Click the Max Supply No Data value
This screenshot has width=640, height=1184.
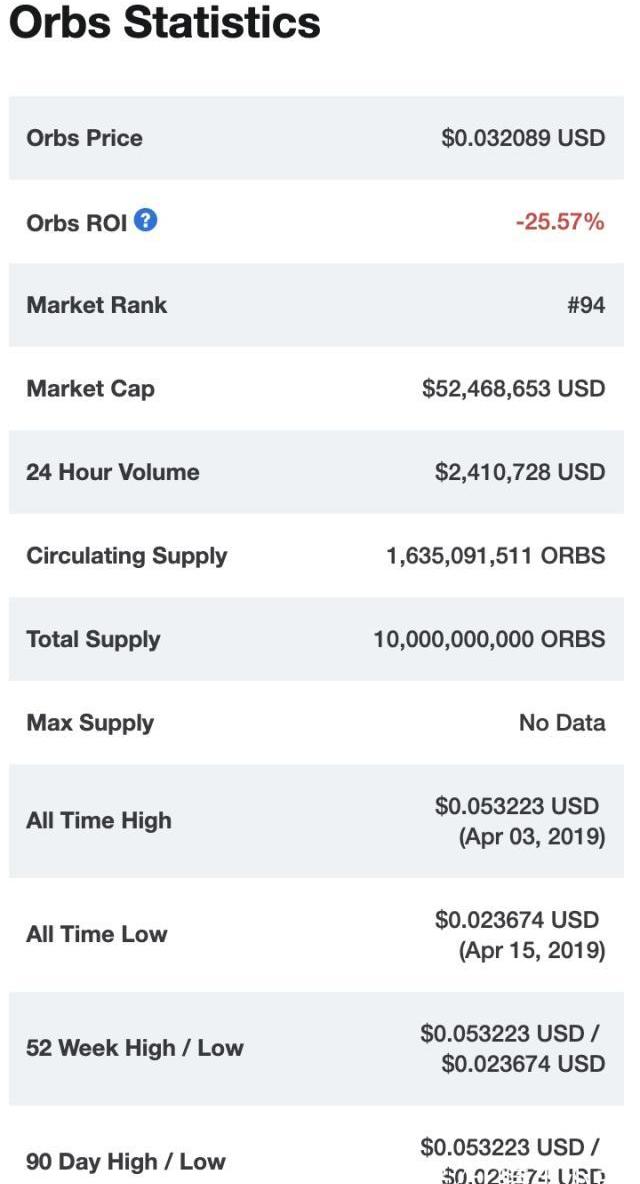coord(562,723)
